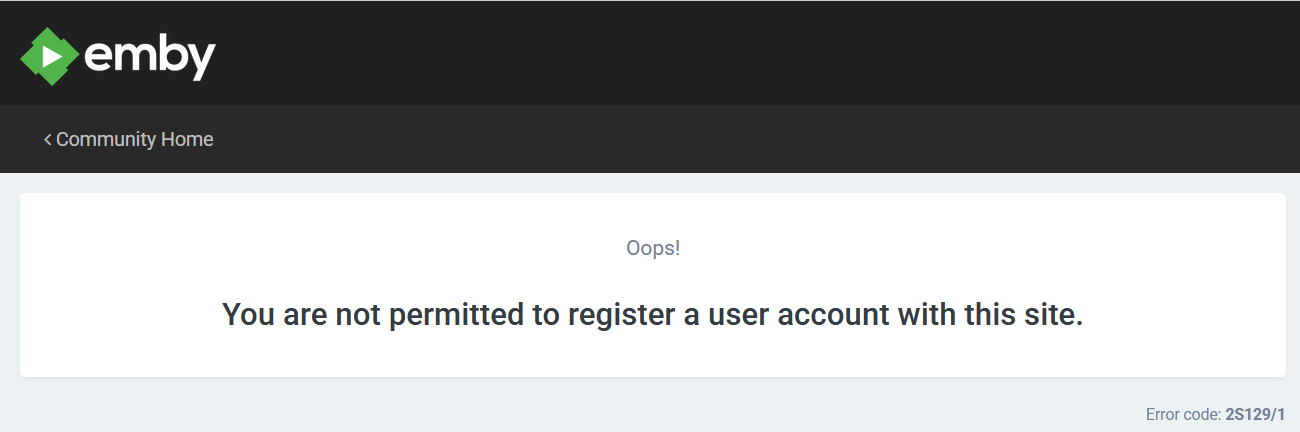
Task: Click the "Oops!" heading text
Action: pyautogui.click(x=652, y=248)
